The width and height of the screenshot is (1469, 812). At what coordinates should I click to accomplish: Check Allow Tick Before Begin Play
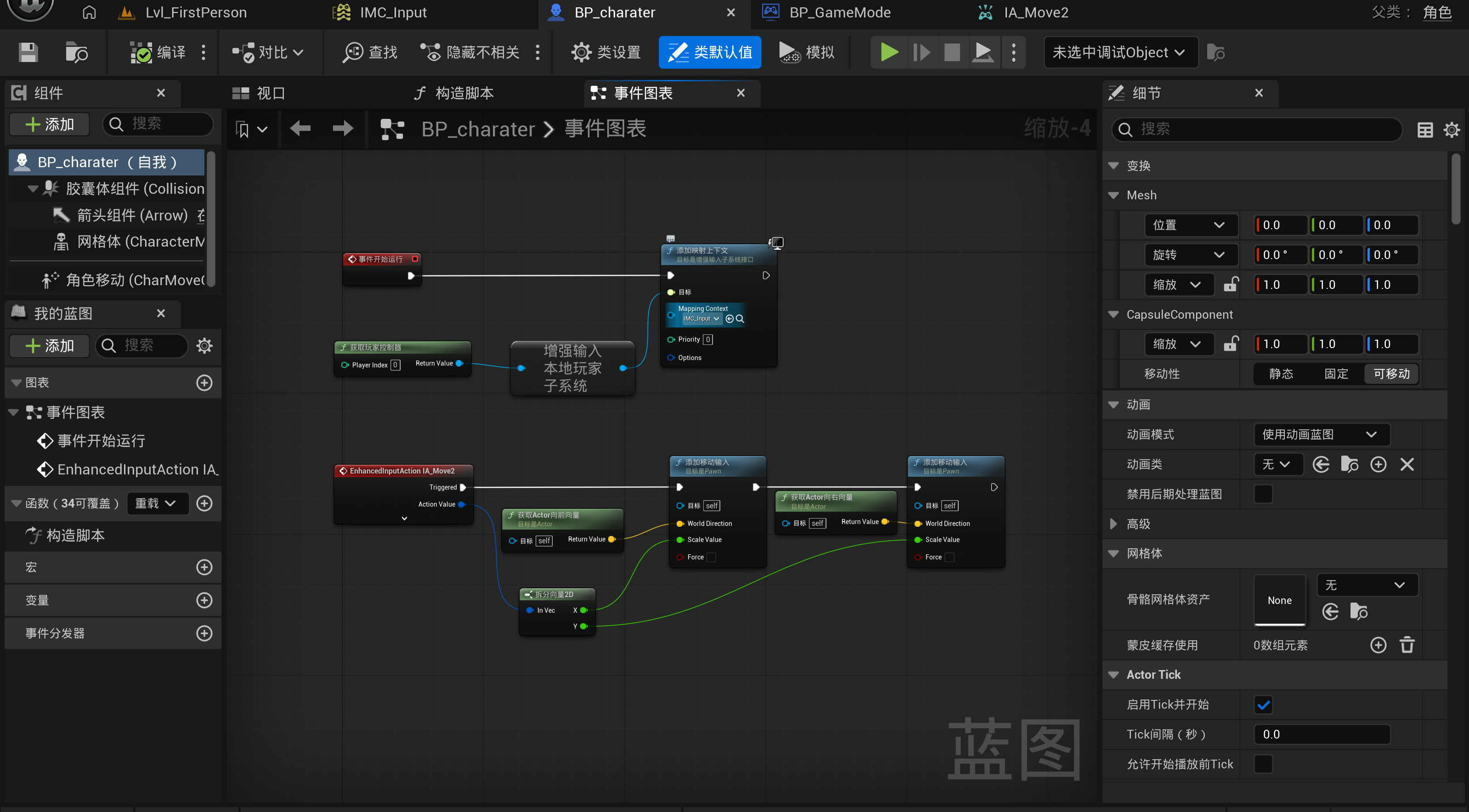pyautogui.click(x=1263, y=764)
